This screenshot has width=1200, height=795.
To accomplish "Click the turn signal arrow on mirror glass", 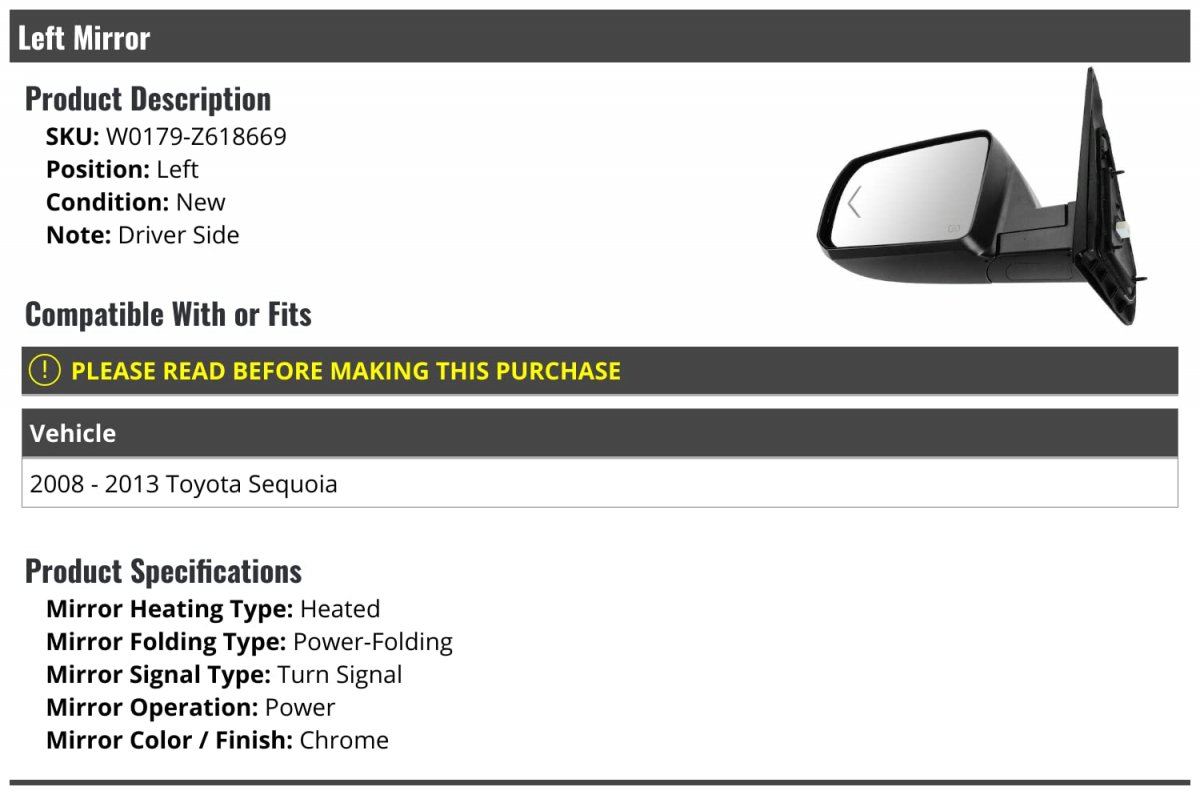I will pyautogui.click(x=853, y=203).
